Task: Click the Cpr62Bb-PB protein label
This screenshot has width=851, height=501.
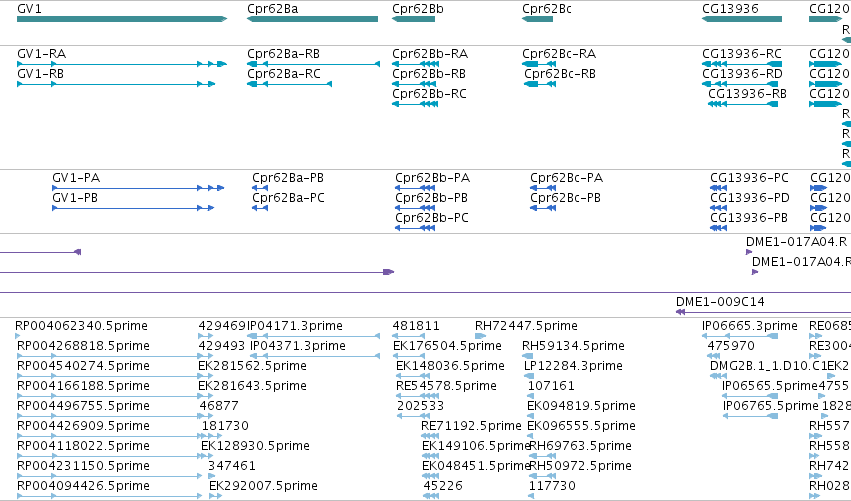Action: [431, 198]
